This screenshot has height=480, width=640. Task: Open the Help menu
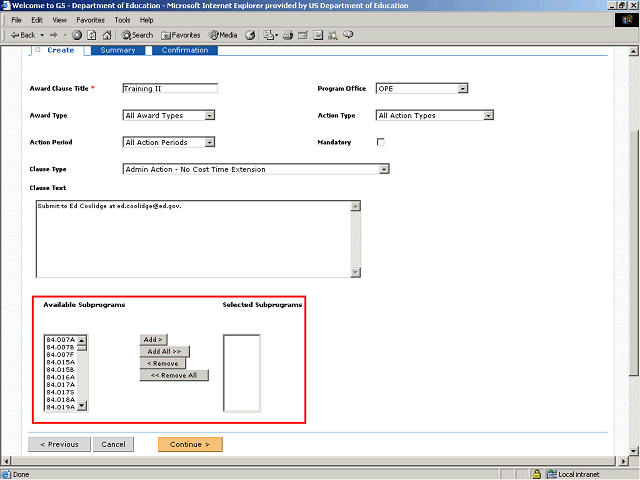(147, 20)
